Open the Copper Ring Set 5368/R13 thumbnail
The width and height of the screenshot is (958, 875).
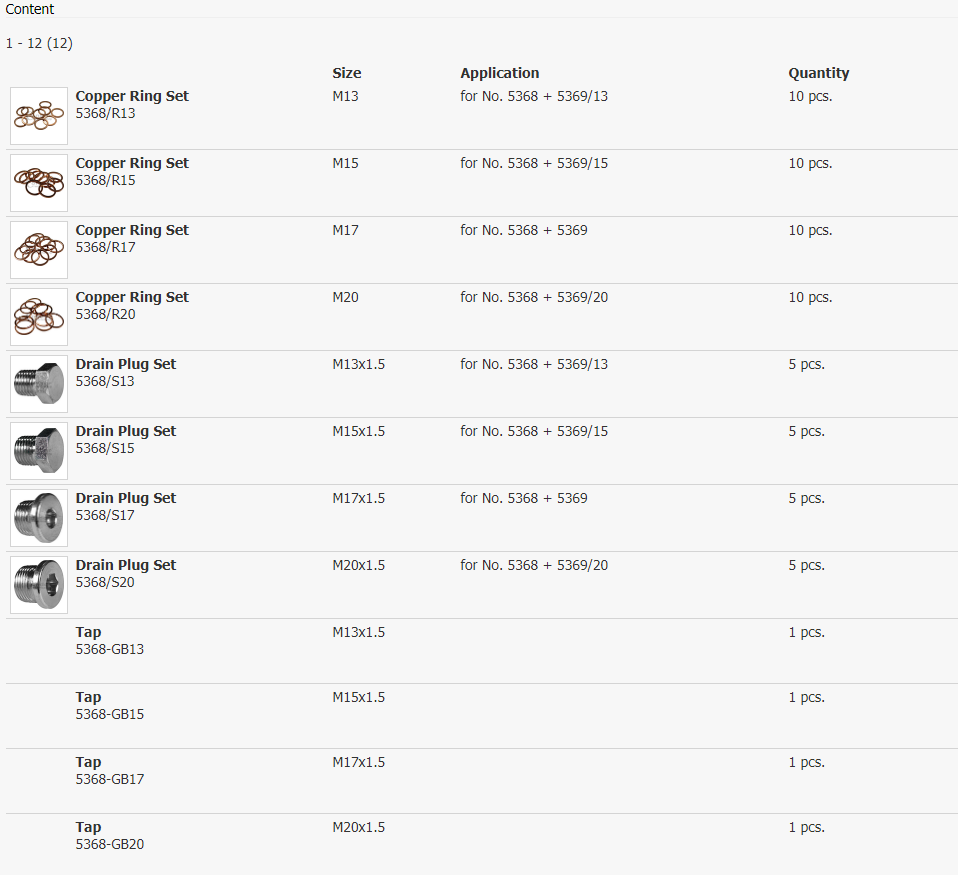38,115
